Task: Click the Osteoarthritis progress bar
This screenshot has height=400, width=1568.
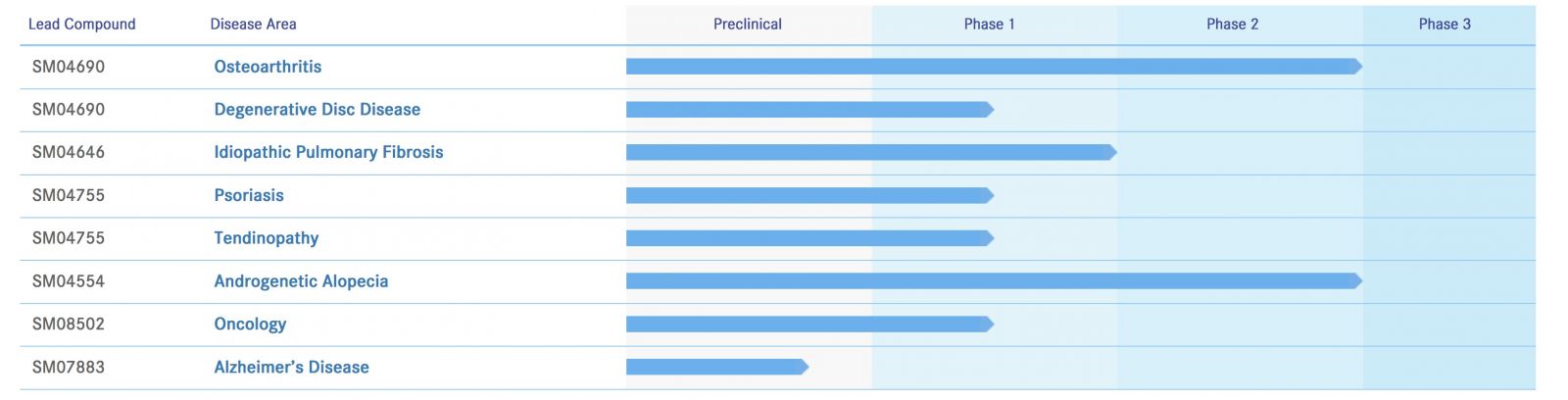Action: coord(992,67)
